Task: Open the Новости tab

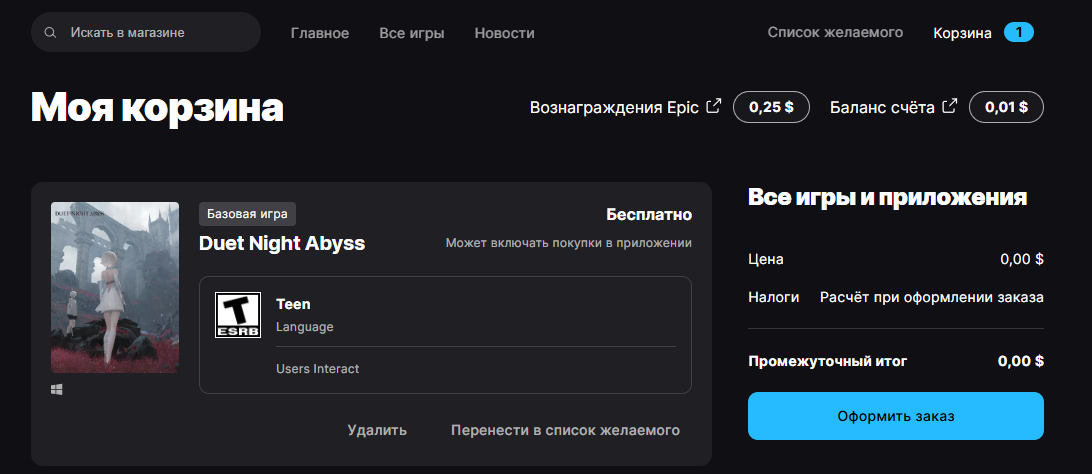Action: [x=504, y=33]
